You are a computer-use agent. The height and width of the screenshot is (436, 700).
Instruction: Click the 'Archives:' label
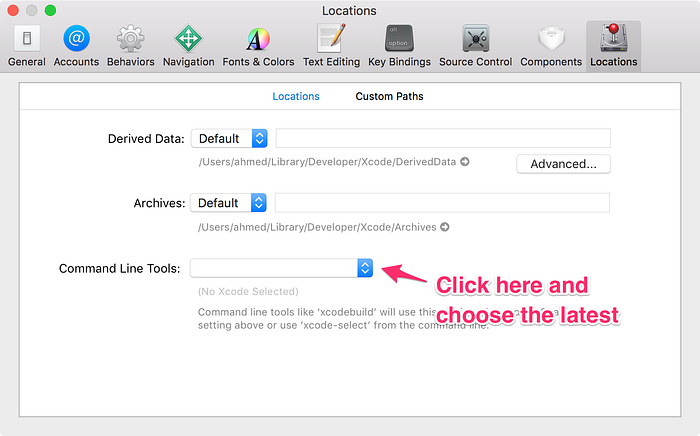pos(159,203)
